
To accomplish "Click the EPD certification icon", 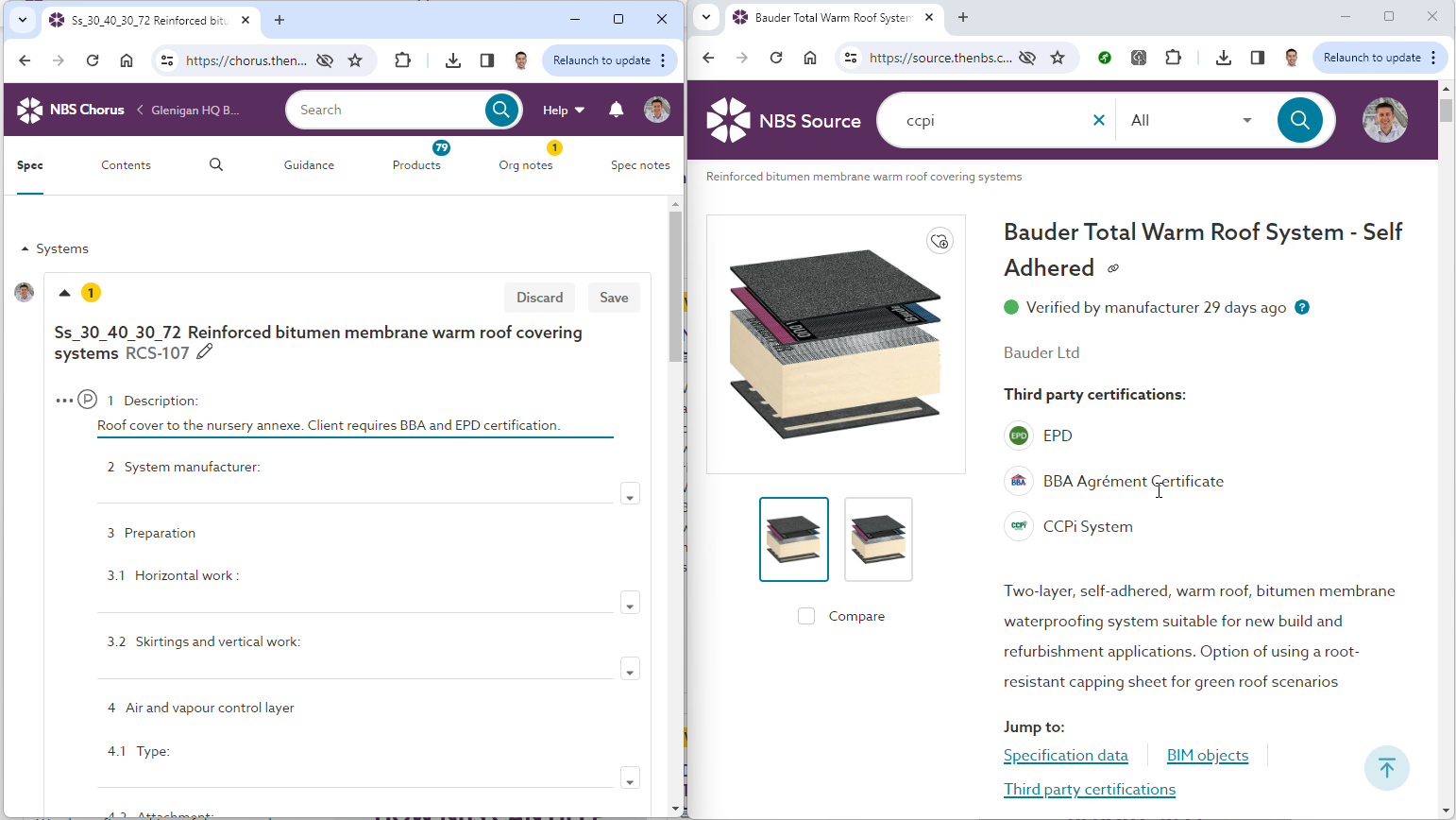I will (1019, 436).
